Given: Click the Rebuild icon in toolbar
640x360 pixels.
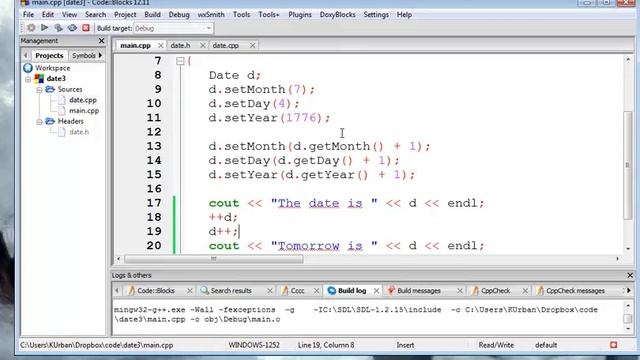Looking at the screenshot, I should pyautogui.click(x=72, y=28).
